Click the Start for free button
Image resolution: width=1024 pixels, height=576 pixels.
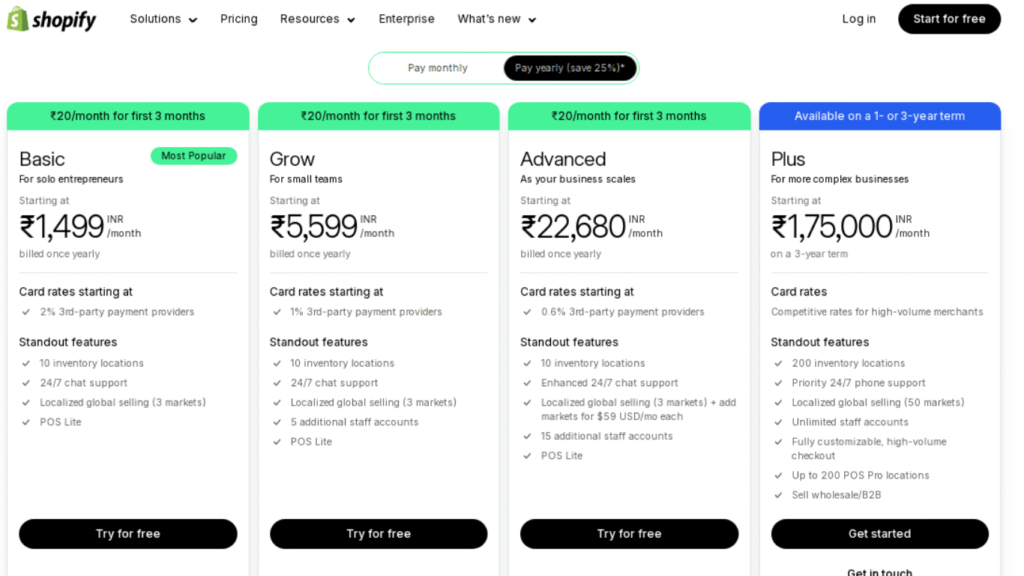(x=949, y=19)
